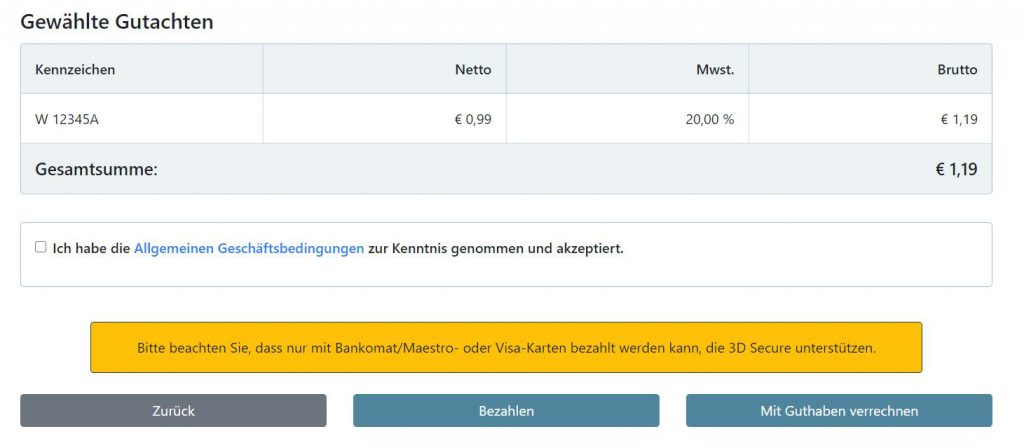The height and width of the screenshot is (448, 1024).
Task: Click the Bezahlen button
Action: [506, 411]
